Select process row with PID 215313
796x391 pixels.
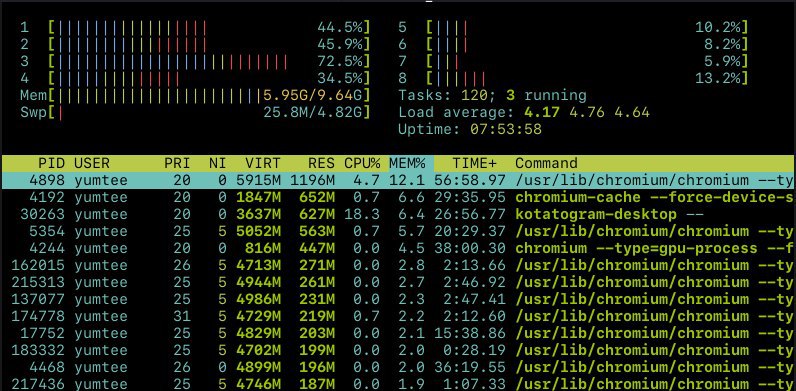[398, 282]
